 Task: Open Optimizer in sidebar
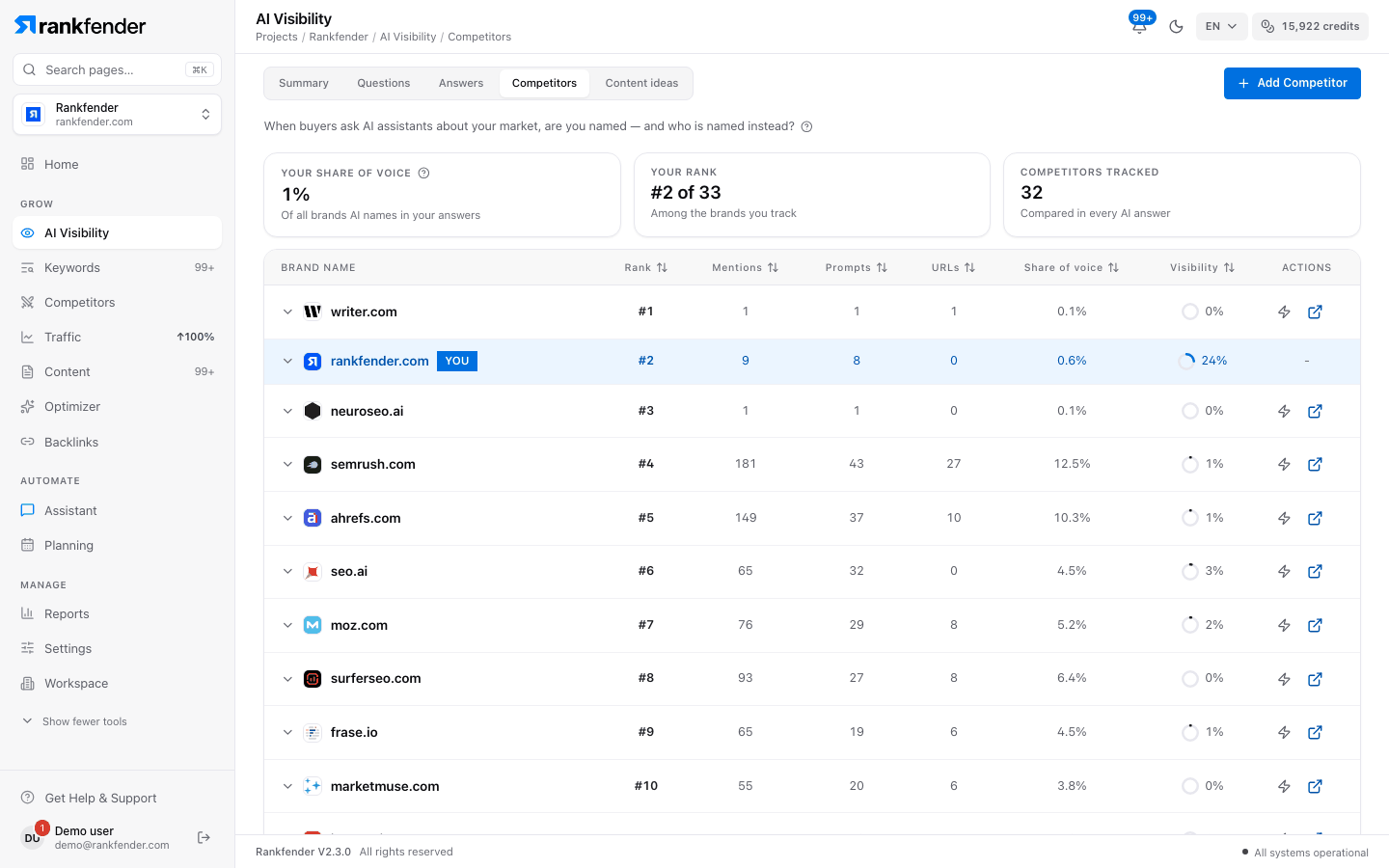click(118, 407)
